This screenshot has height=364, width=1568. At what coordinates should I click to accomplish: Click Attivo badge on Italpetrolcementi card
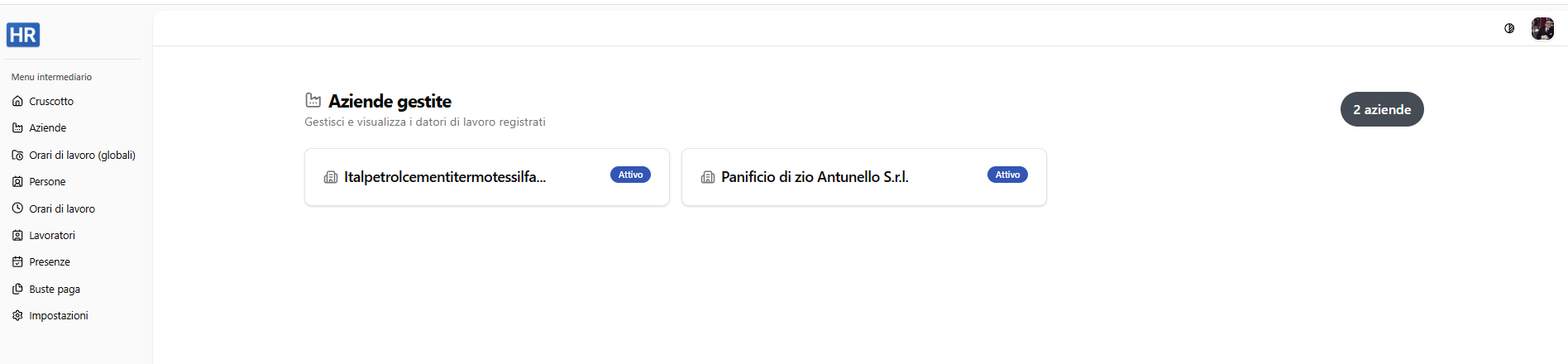pos(630,175)
